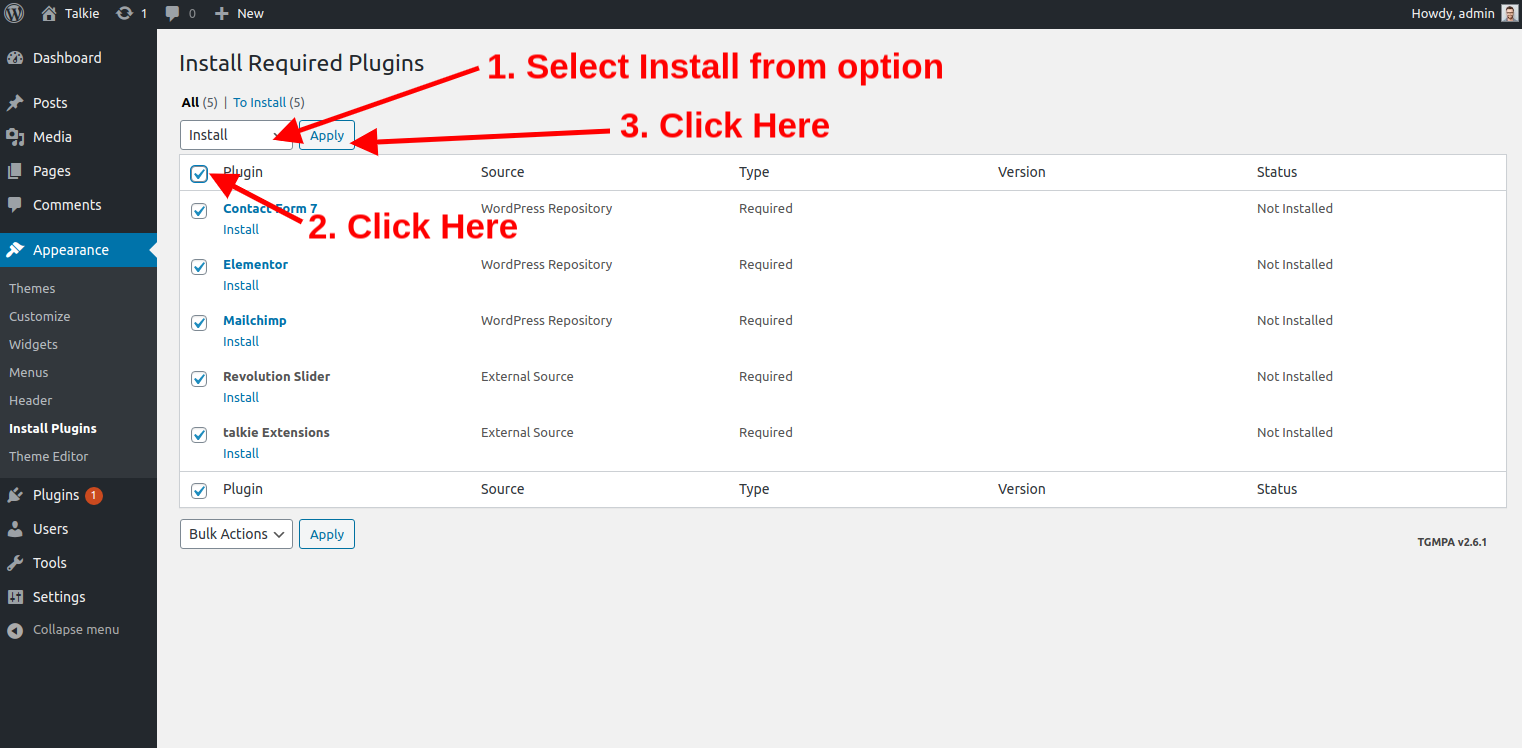Toggle the select-all checkbox in table header
Image resolution: width=1522 pixels, height=748 pixels.
tap(199, 174)
